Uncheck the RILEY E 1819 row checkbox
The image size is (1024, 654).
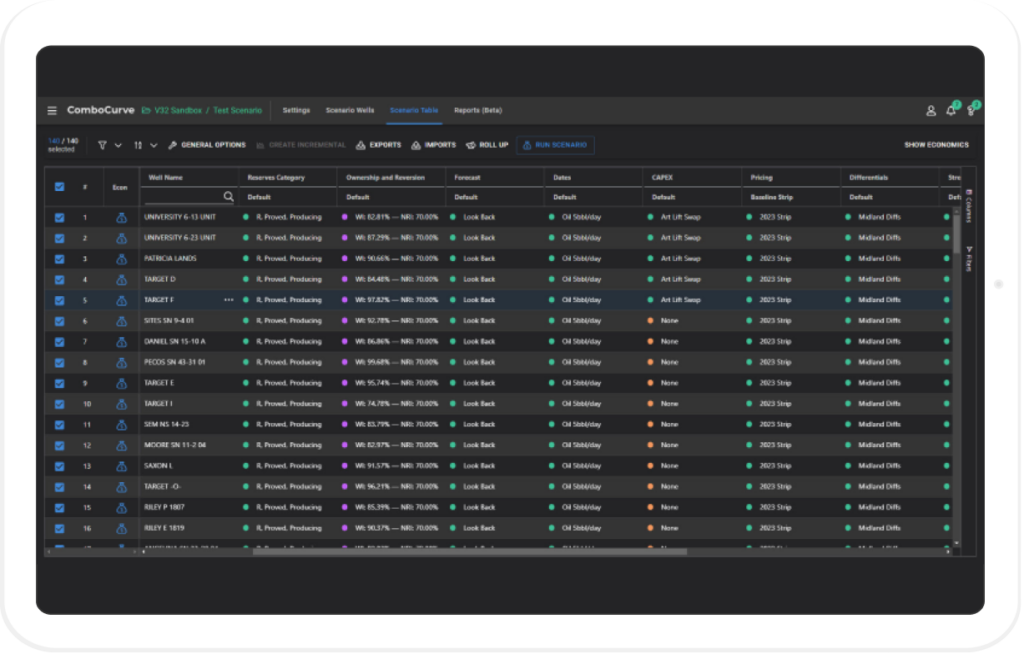[59, 529]
